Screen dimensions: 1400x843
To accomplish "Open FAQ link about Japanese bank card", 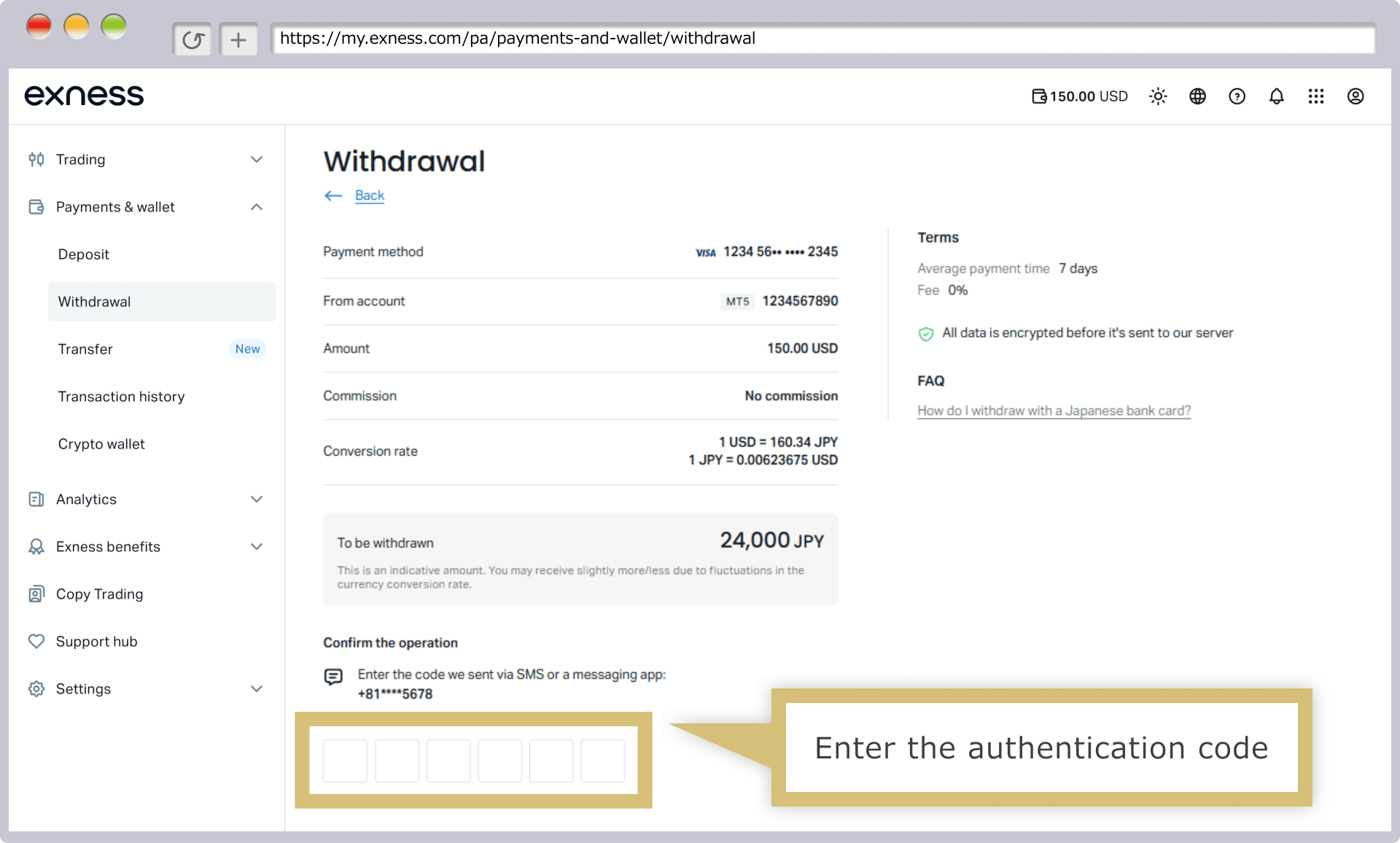I will [x=1054, y=411].
